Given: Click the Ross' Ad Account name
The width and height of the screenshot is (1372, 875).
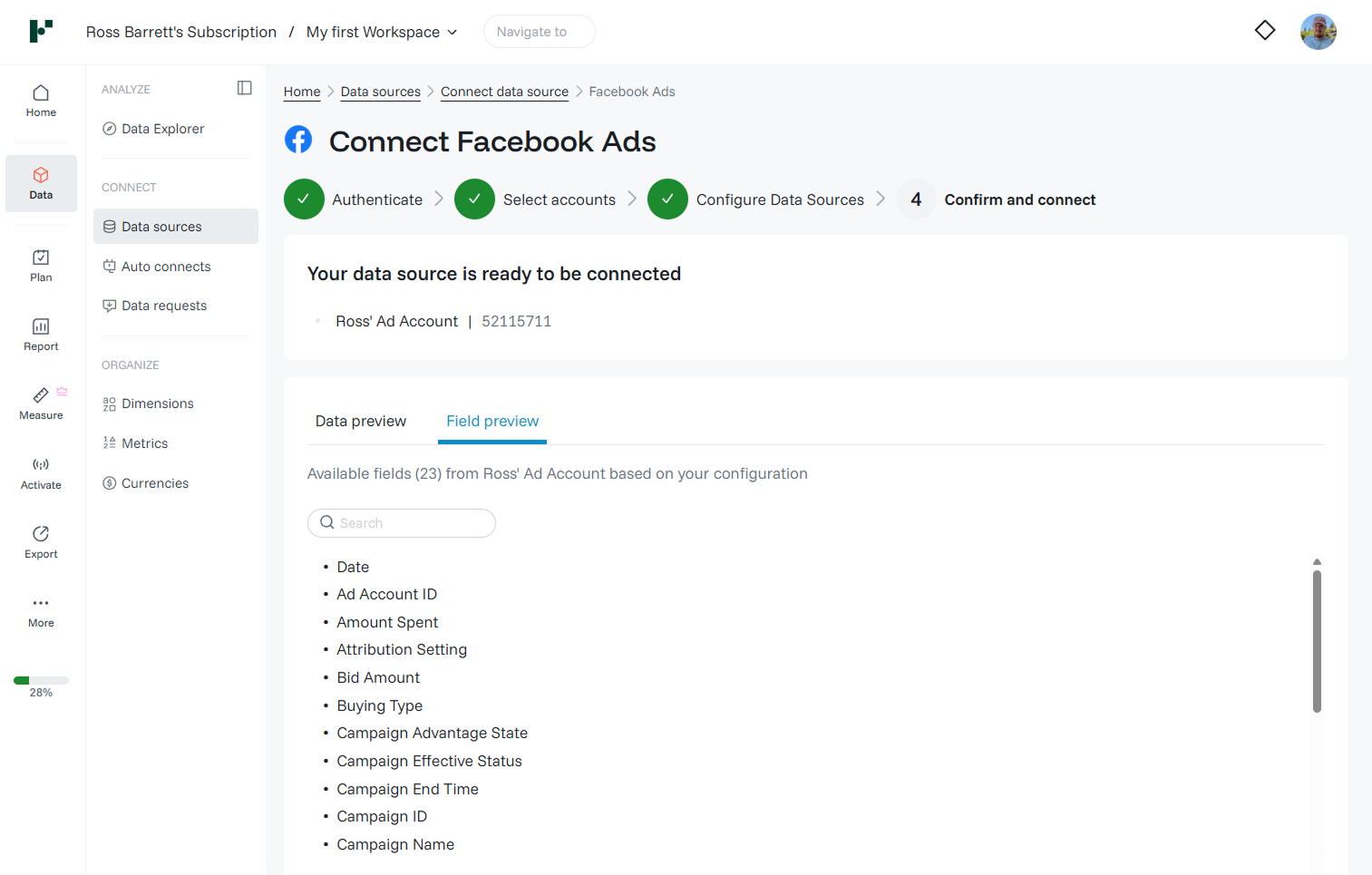Looking at the screenshot, I should (397, 321).
